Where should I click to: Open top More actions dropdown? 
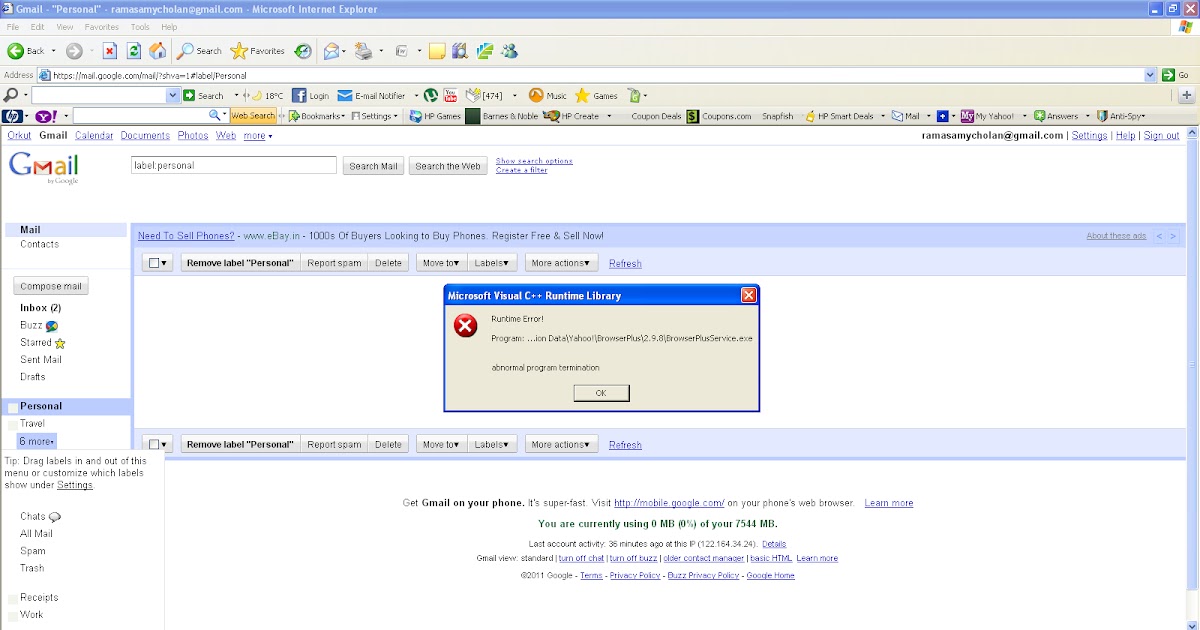[561, 263]
